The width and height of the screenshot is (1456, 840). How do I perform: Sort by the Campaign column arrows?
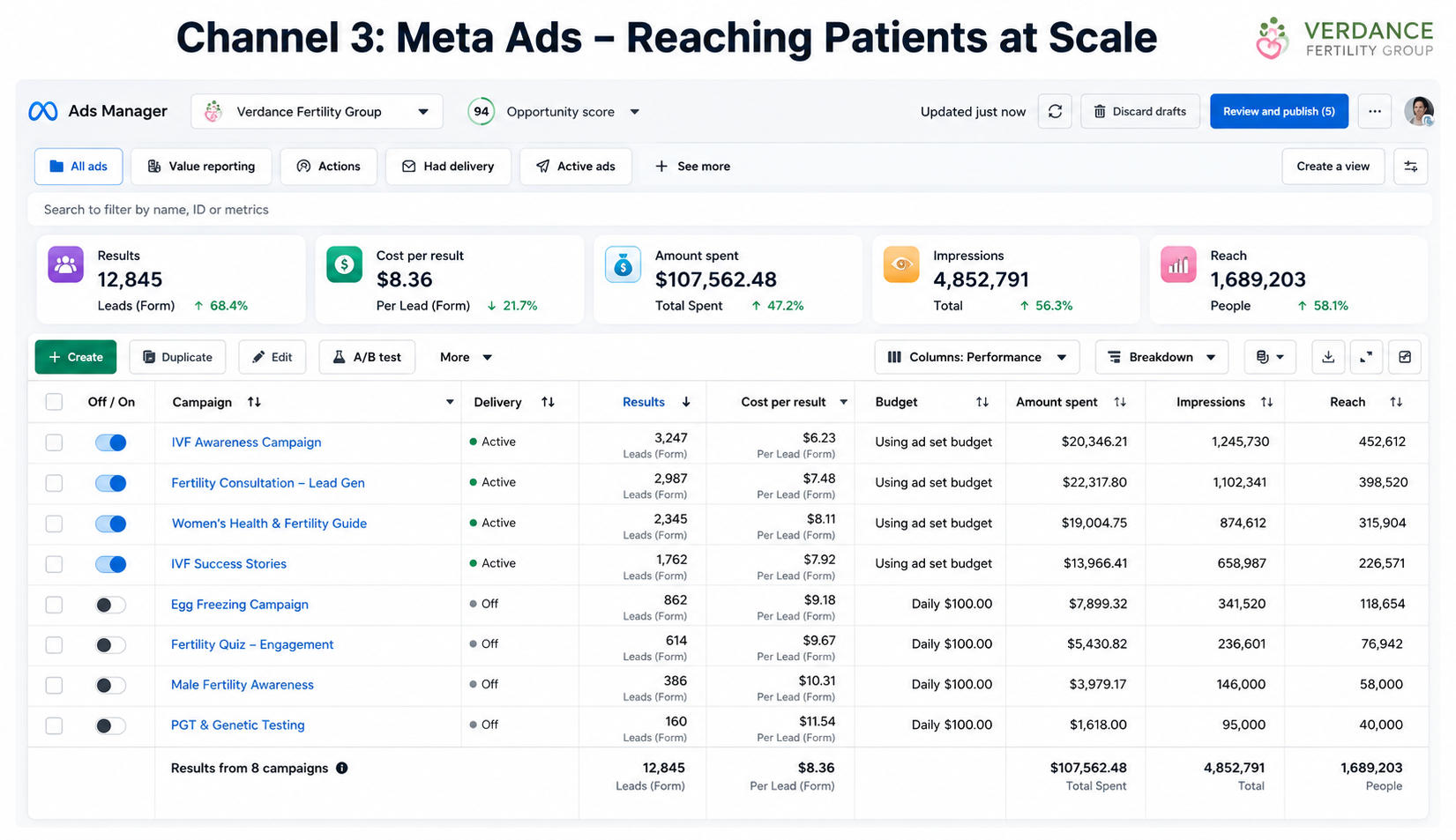[x=254, y=402]
